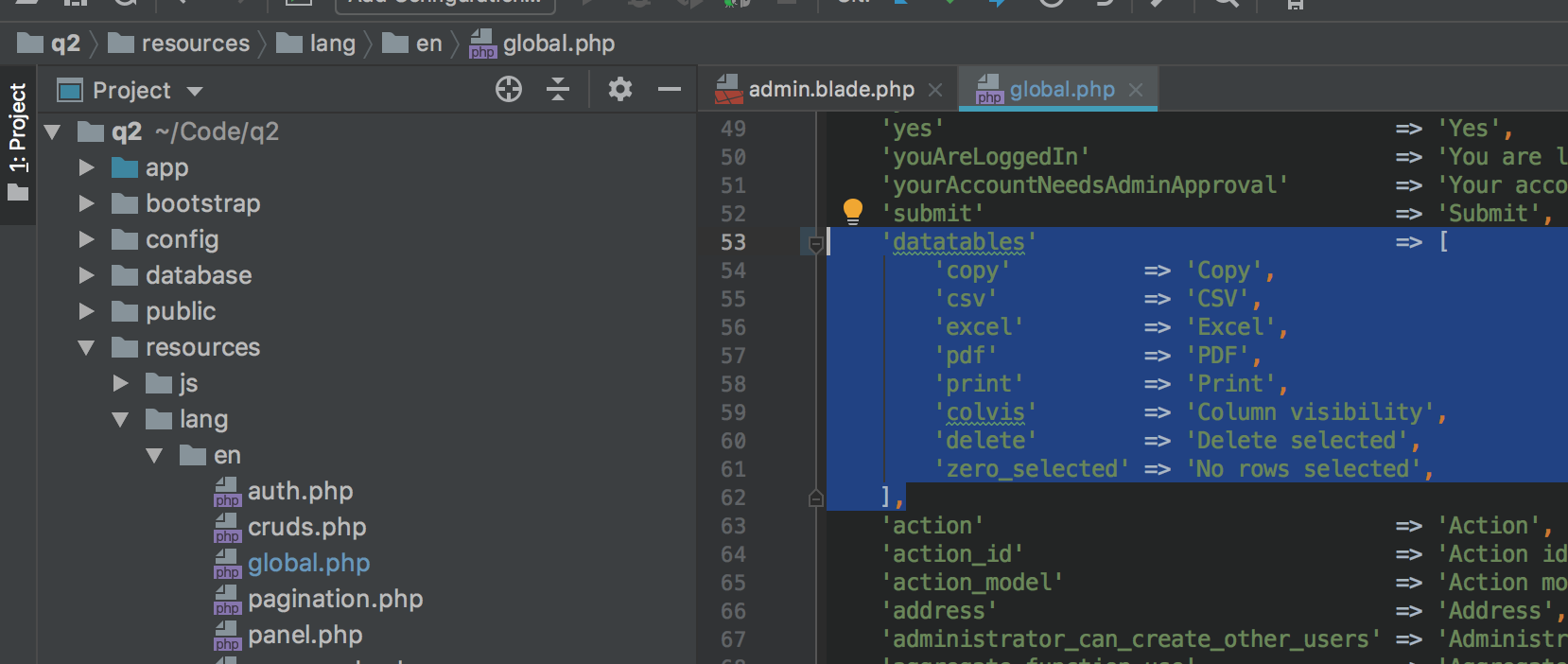Screen dimensions: 1568x664
Task: Click fold end marker on line 62
Action: pyautogui.click(x=816, y=498)
